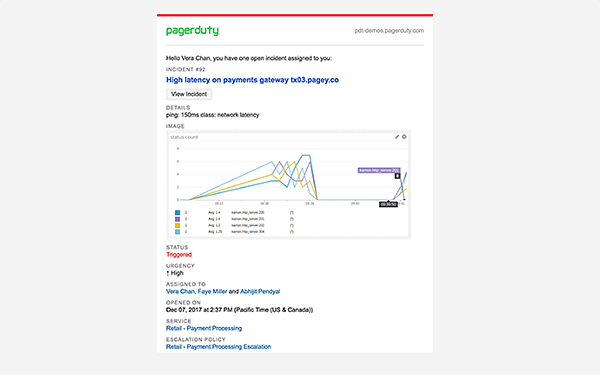This screenshot has width=600, height=375.
Task: Click the purple series tooltip label on chart
Action: 379,170
